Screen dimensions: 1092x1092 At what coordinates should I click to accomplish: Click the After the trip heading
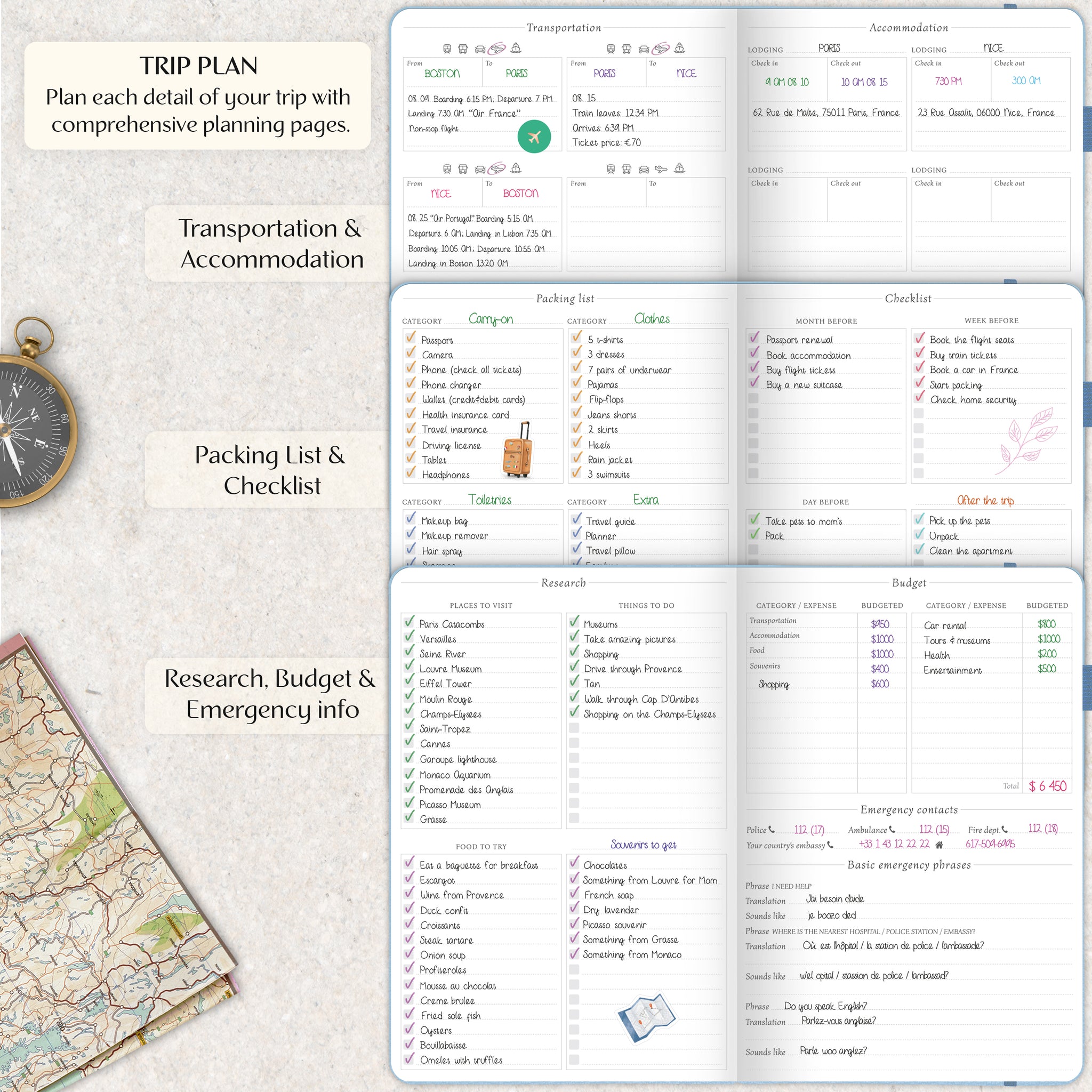pos(986,501)
